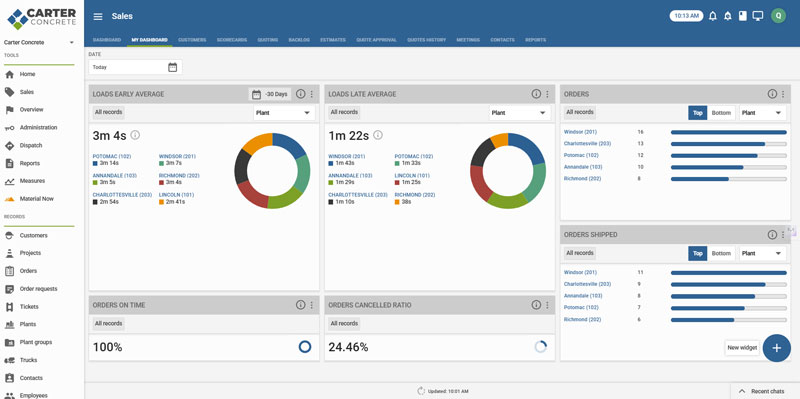Open Windsor (201) link in Orders list
Screen dimensions: 800x399
(580, 132)
